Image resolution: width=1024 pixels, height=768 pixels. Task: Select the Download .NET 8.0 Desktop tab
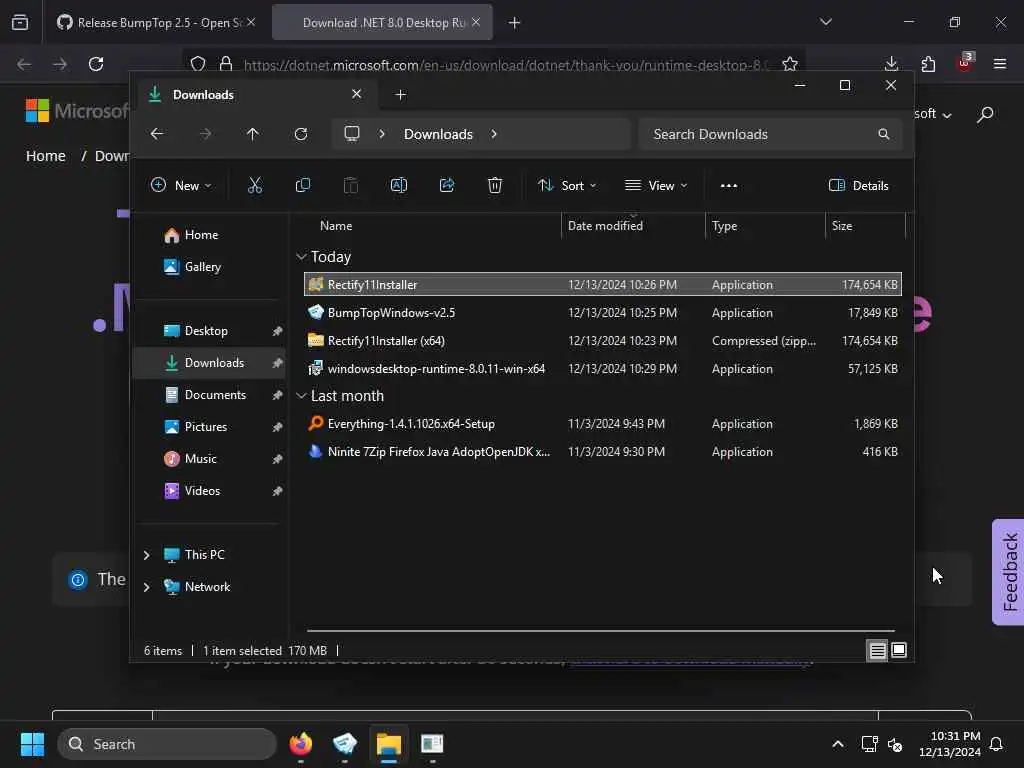383,23
